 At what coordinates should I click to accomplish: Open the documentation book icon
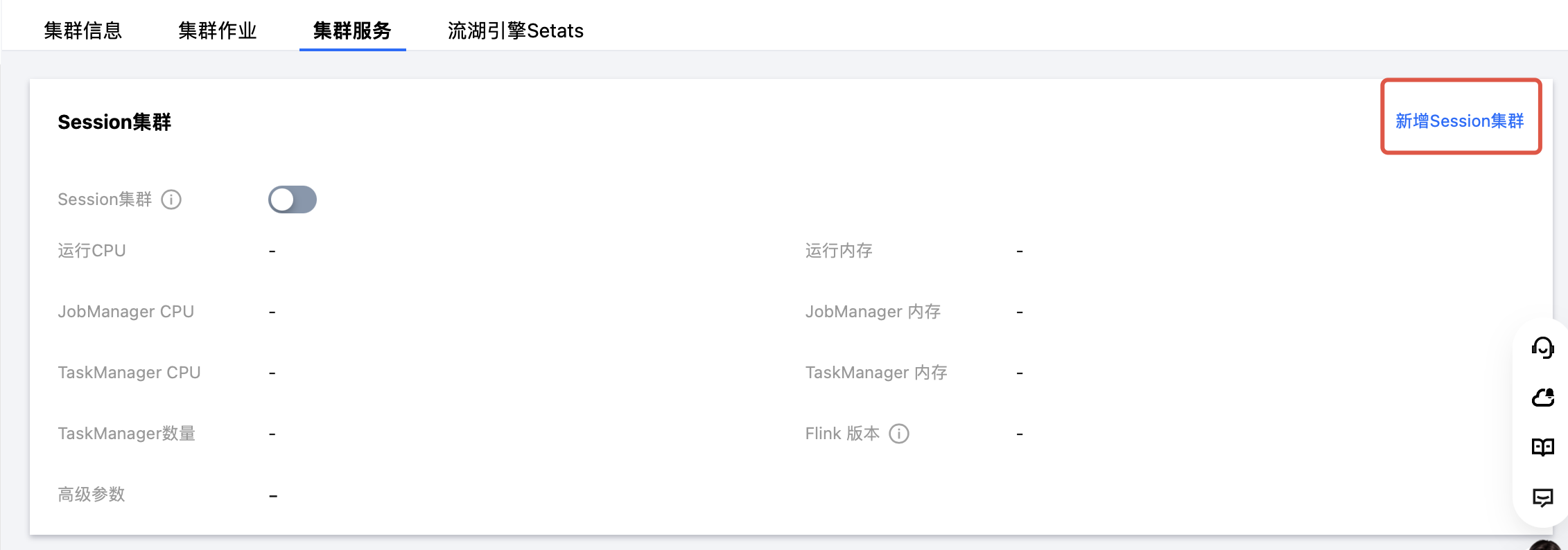[x=1542, y=447]
